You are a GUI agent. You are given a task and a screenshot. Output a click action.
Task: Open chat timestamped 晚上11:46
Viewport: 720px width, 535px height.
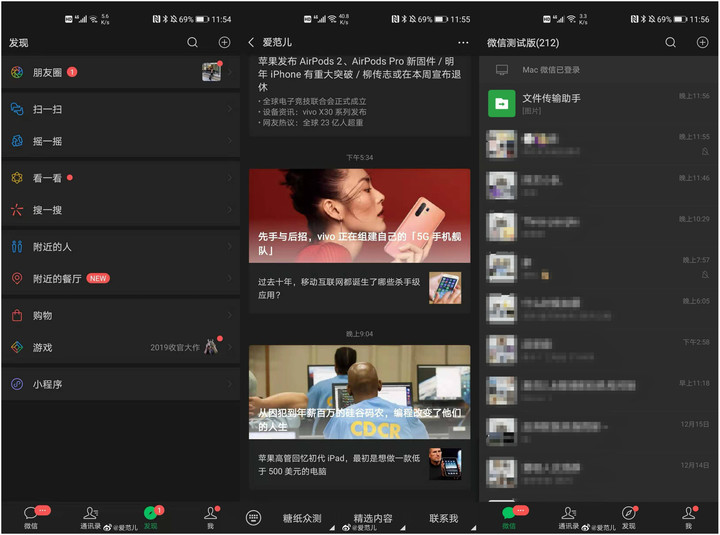click(599, 186)
